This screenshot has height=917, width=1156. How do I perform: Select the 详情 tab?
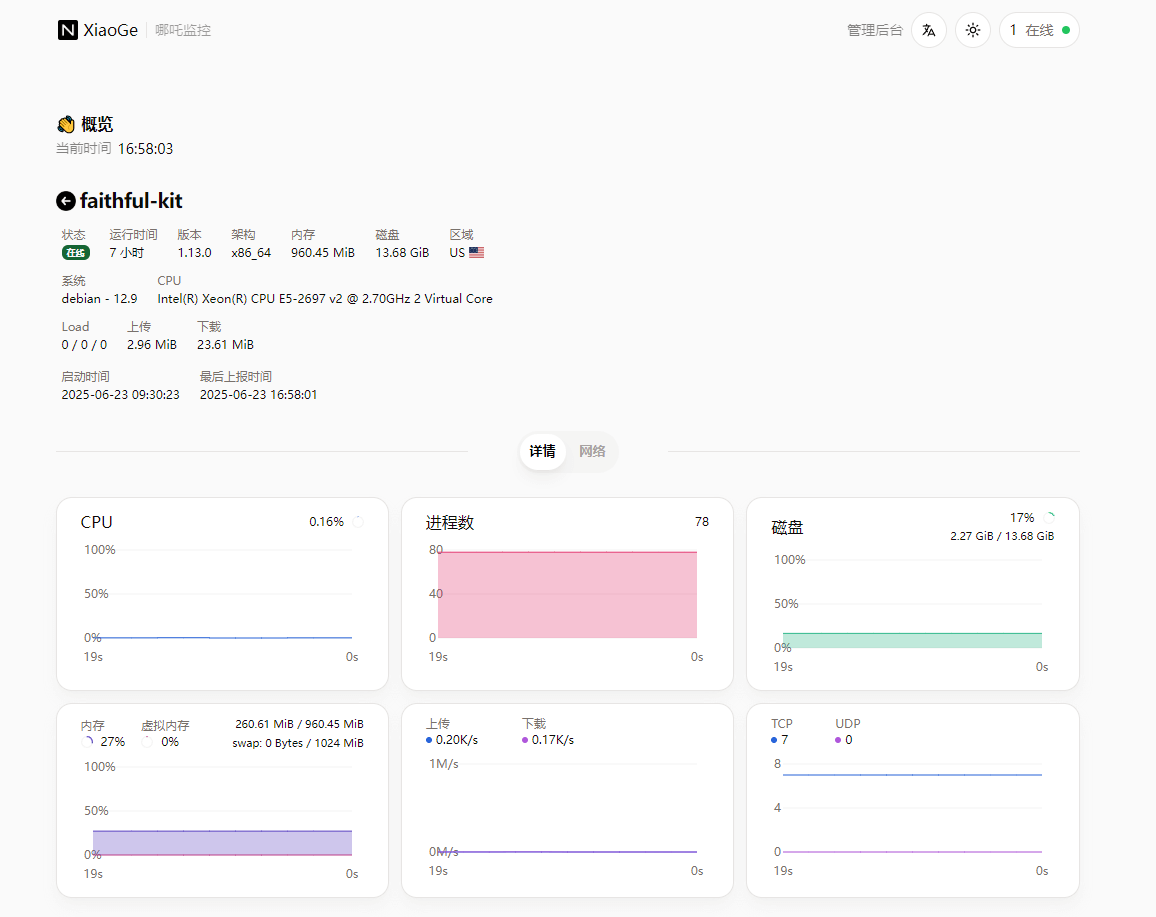coord(543,451)
